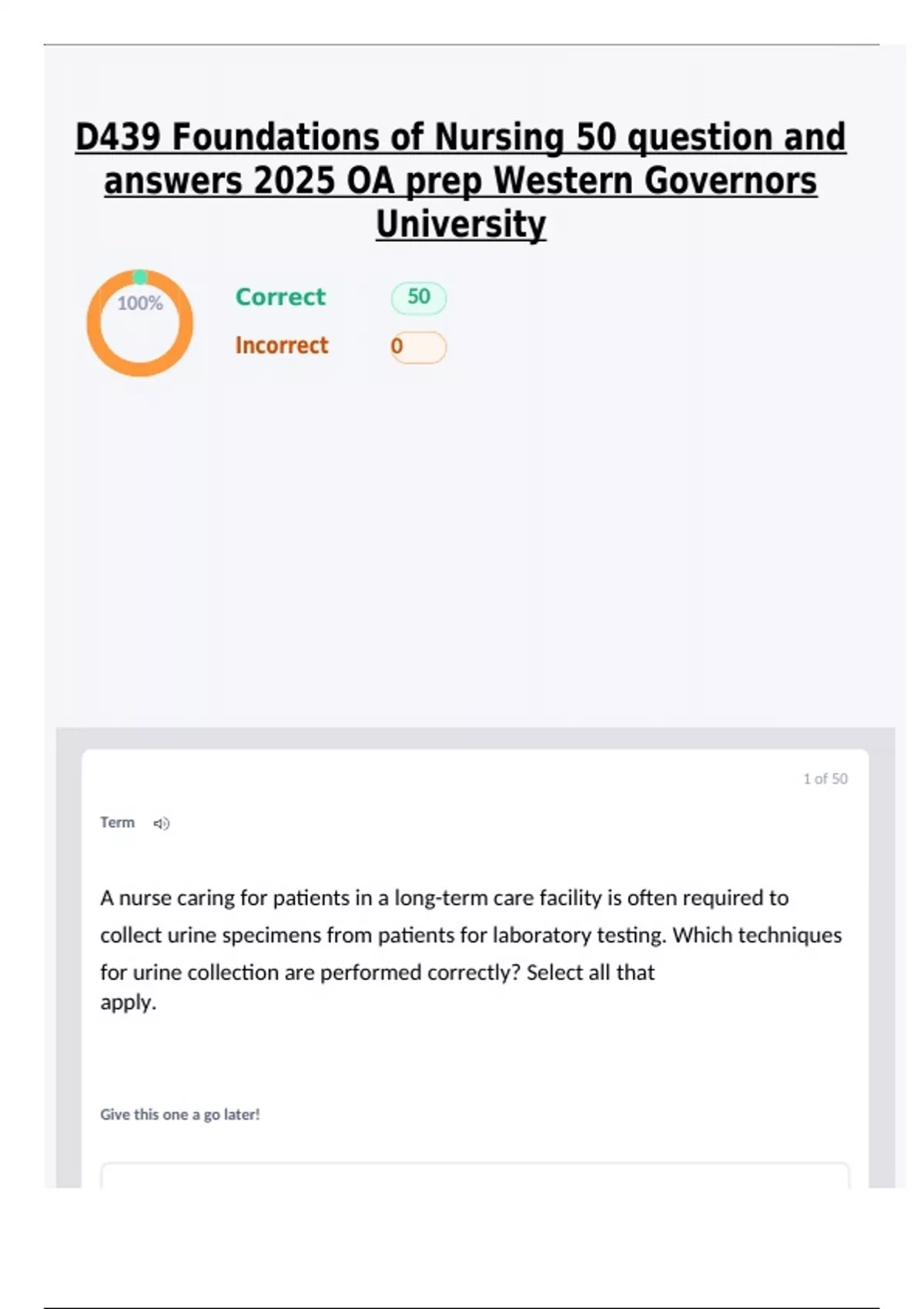
Task: Focus the answer box at the card bottom
Action: tap(475, 1175)
